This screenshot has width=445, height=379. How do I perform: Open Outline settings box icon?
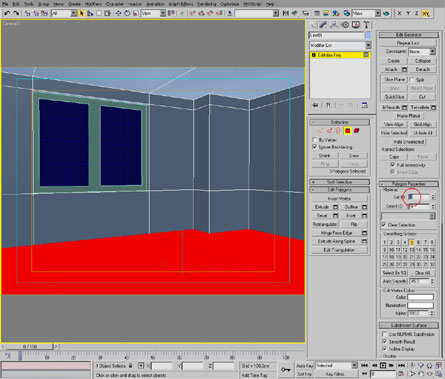(x=364, y=207)
